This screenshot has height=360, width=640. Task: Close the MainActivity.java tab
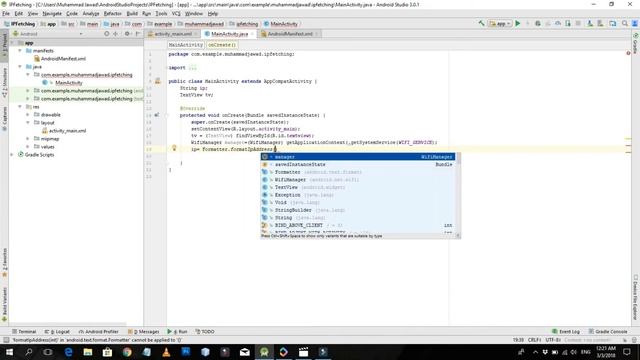click(x=252, y=34)
